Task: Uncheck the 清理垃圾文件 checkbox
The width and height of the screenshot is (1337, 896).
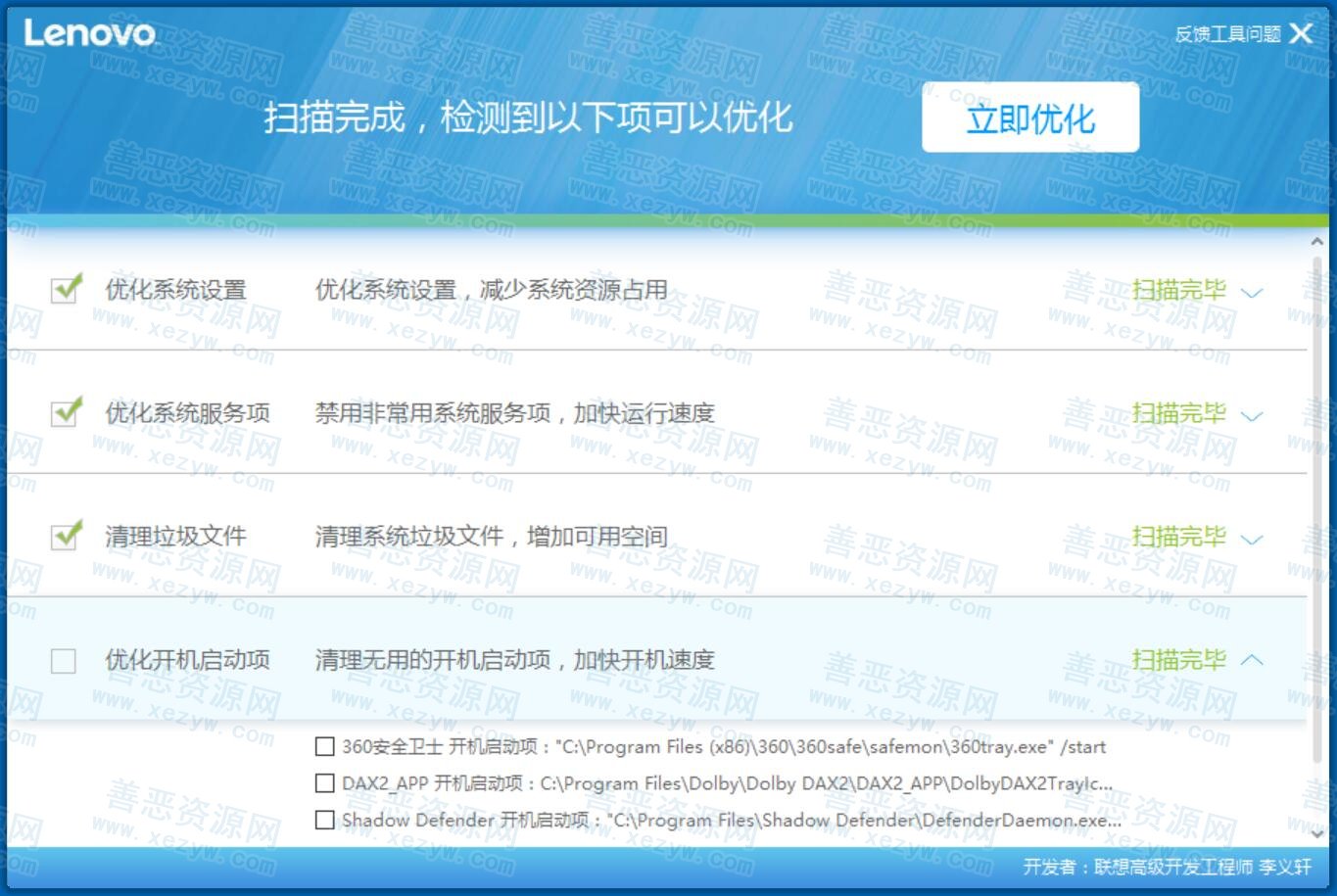Action: [x=65, y=537]
